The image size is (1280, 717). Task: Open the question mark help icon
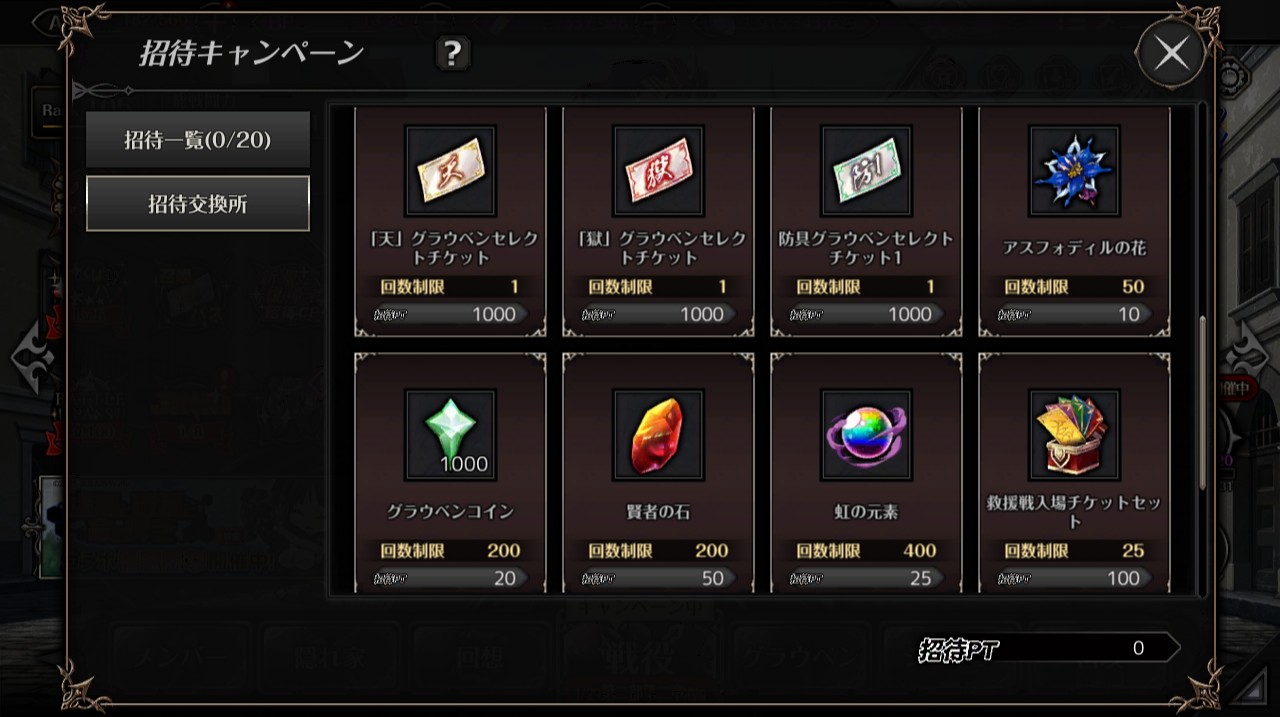coord(453,53)
